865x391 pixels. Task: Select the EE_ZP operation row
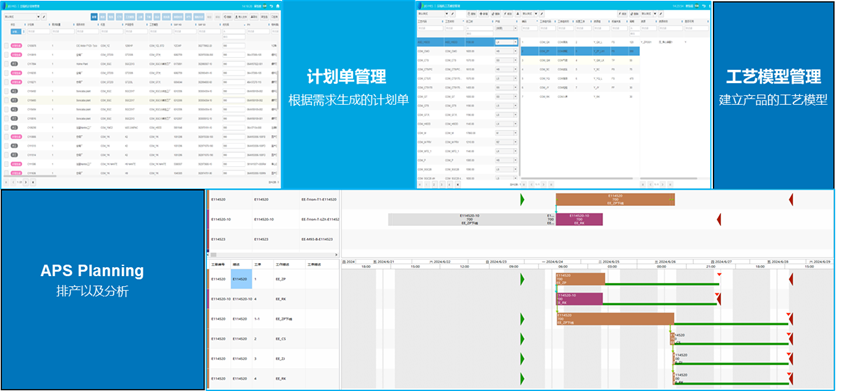pyautogui.click(x=273, y=279)
